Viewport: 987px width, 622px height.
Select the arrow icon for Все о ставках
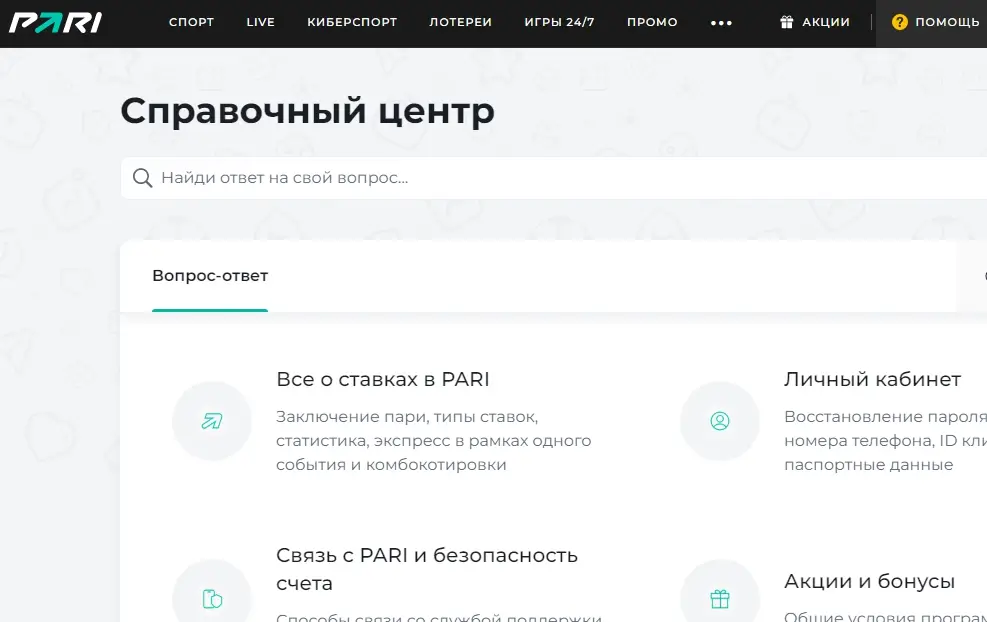[x=211, y=421]
